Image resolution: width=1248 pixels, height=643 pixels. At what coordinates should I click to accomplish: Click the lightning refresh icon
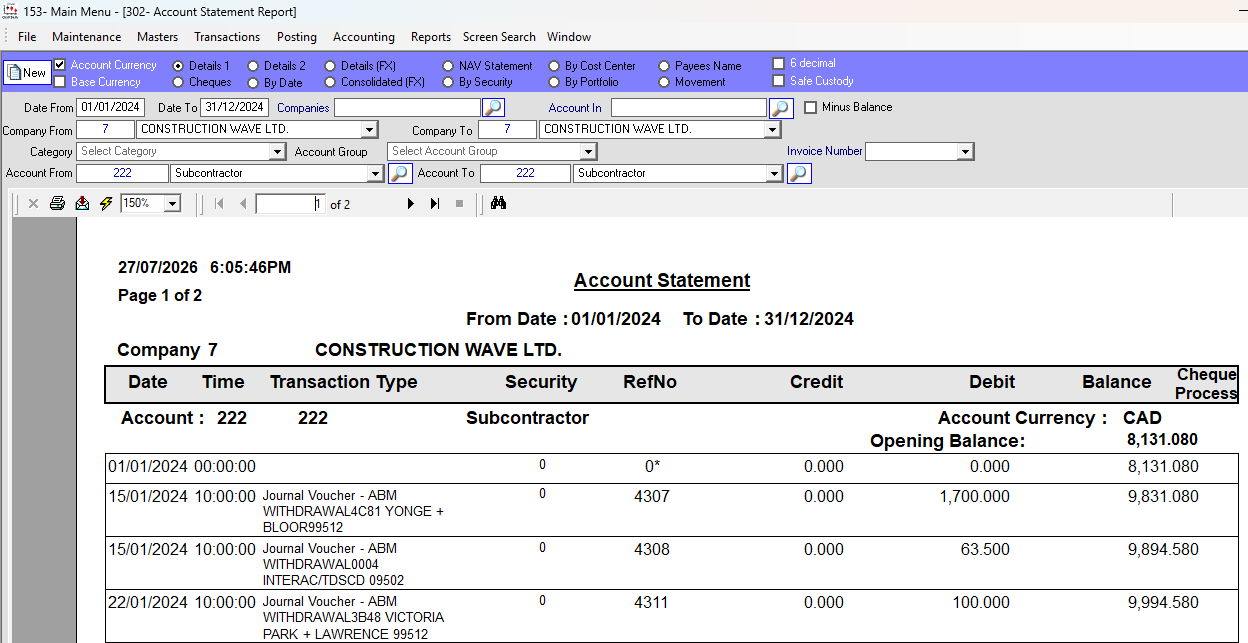(x=106, y=203)
